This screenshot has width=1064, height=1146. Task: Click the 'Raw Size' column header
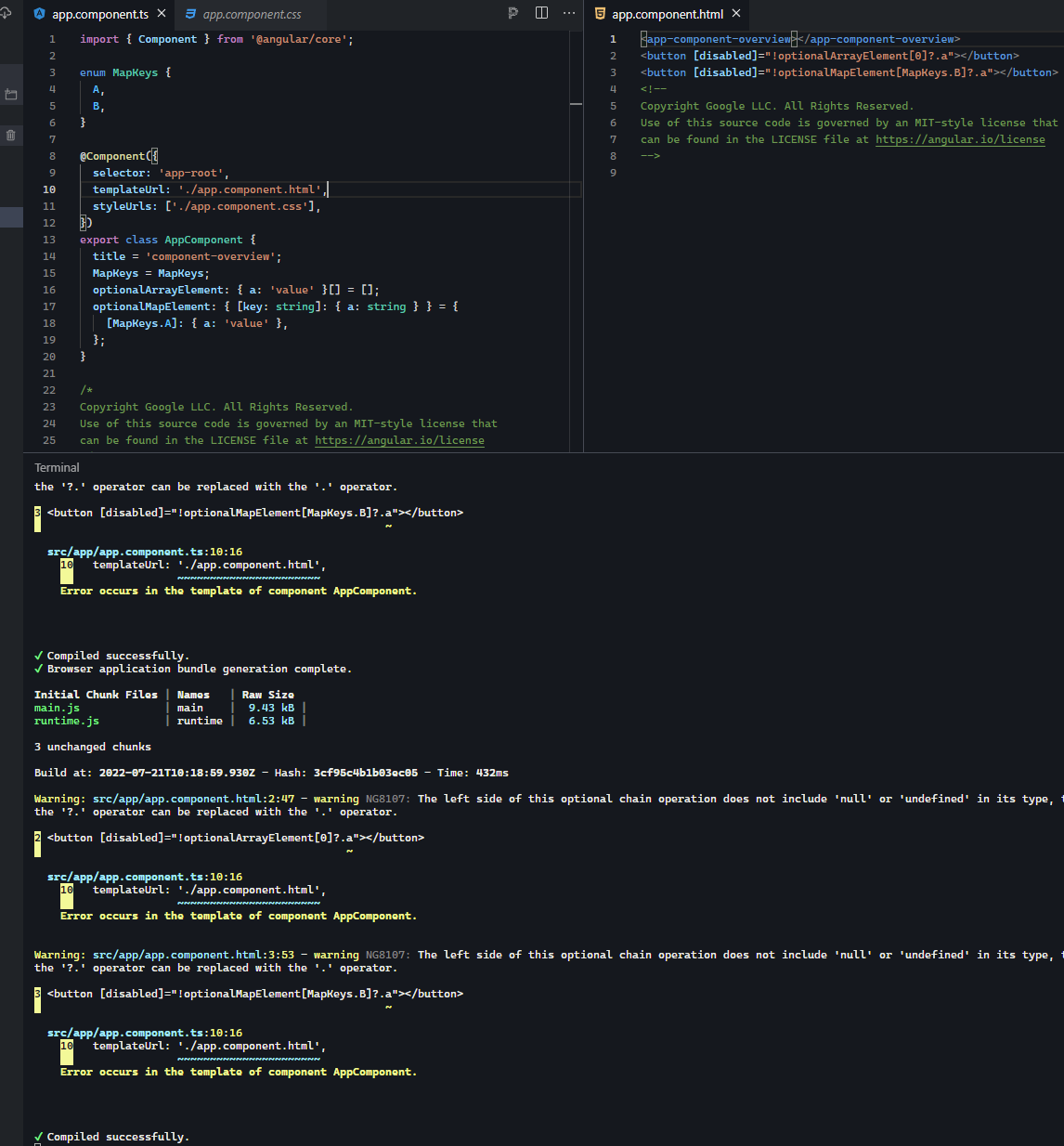coord(268,695)
